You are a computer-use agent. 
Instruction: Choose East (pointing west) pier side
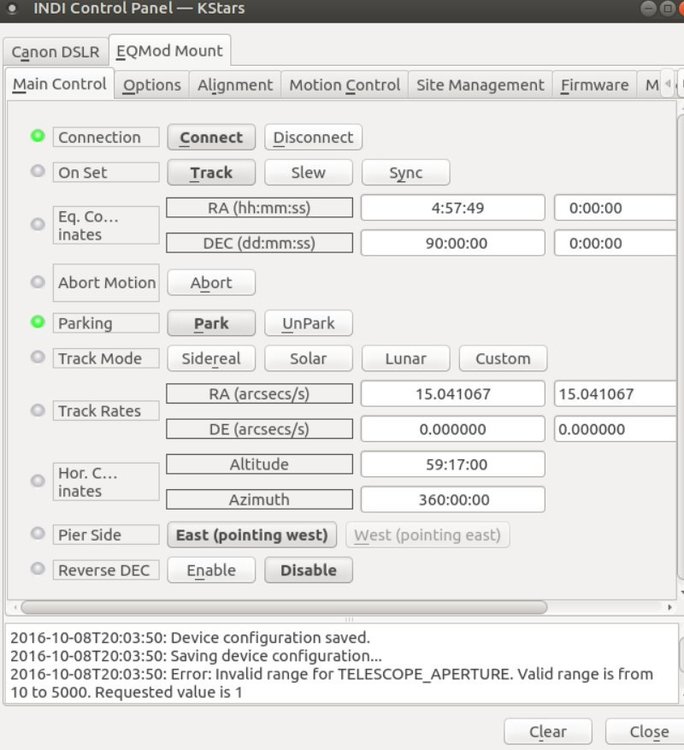coord(252,535)
